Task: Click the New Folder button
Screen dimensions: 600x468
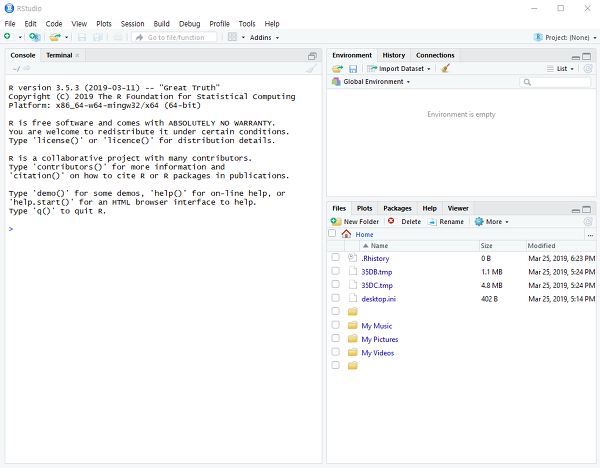Action: (x=355, y=222)
